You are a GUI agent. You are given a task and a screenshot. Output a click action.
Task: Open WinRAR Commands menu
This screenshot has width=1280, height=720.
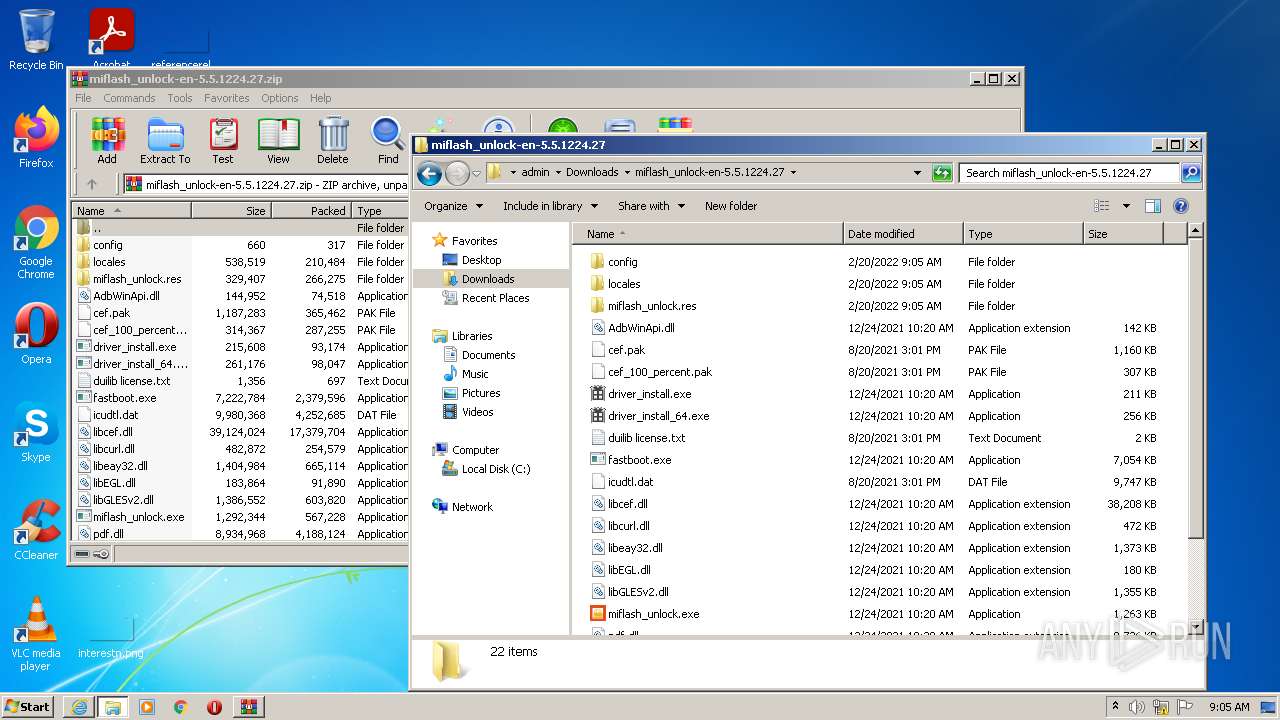(129, 98)
